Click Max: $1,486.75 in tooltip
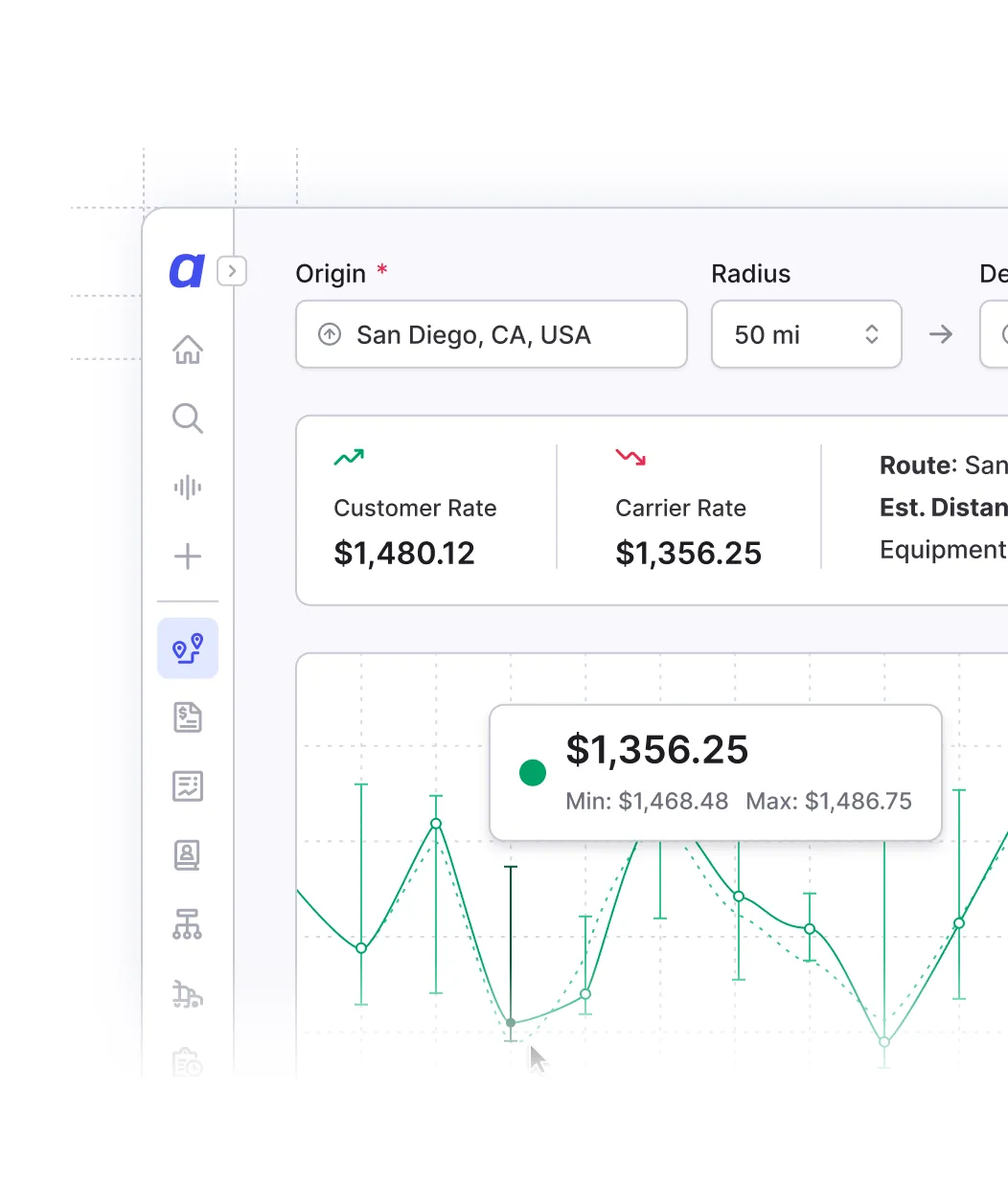This screenshot has height=1182, width=1008. coord(829,801)
